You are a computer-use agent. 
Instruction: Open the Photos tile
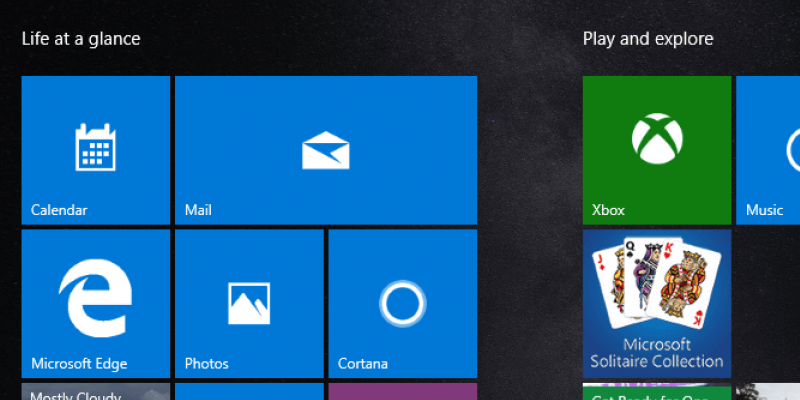tap(249, 304)
